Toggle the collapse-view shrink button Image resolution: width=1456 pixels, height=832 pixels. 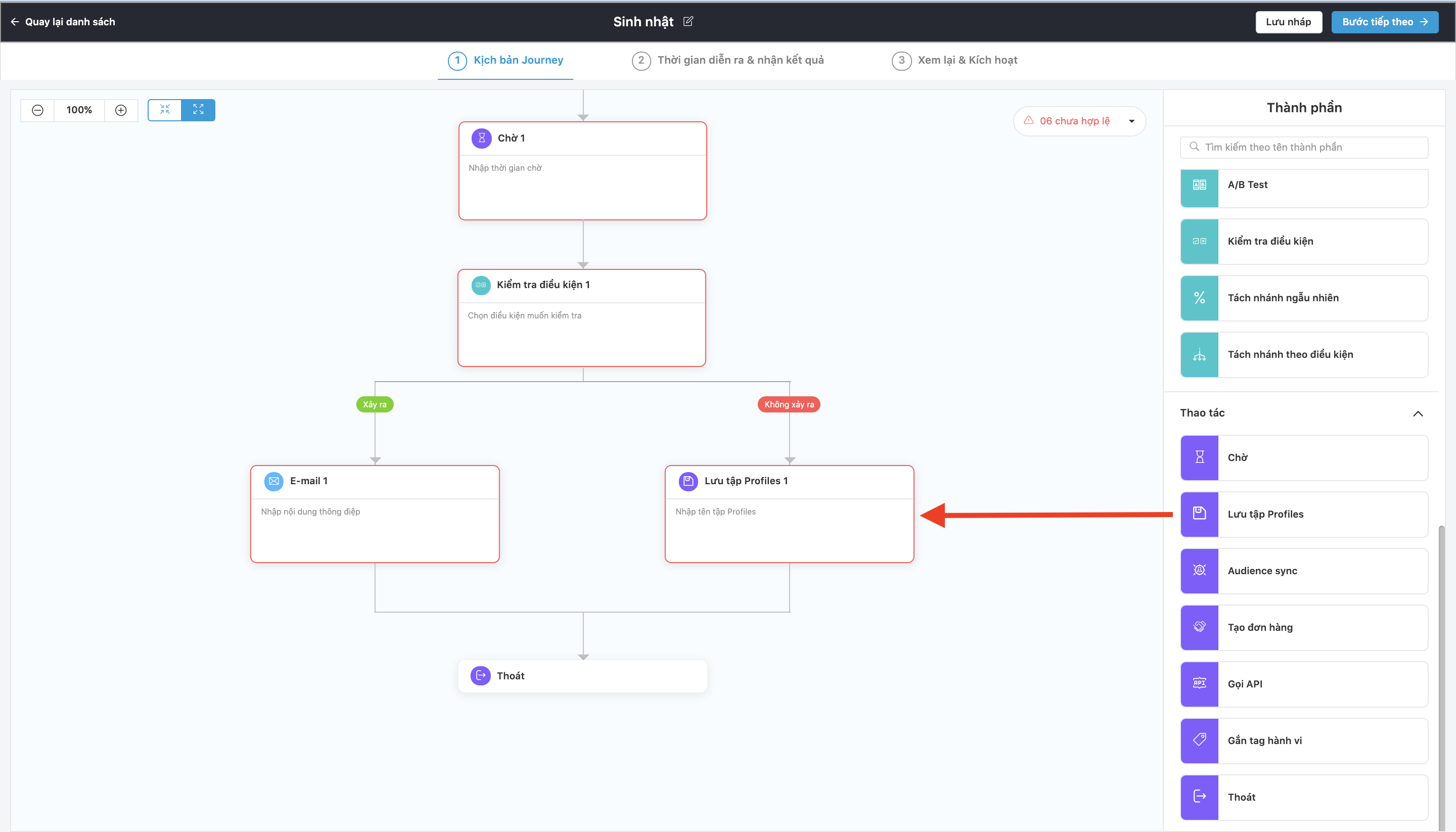pos(165,110)
